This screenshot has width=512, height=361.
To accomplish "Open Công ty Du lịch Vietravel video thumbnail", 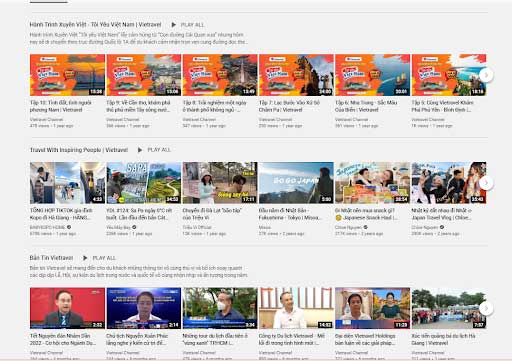I will coord(296,308).
